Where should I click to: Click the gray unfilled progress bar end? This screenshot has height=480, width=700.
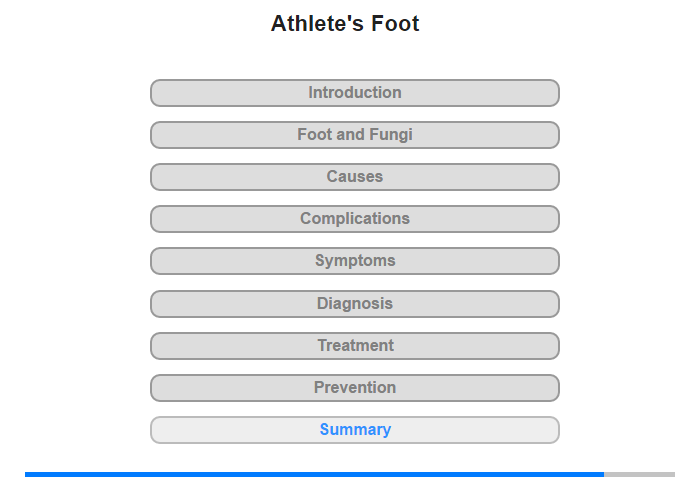point(639,474)
